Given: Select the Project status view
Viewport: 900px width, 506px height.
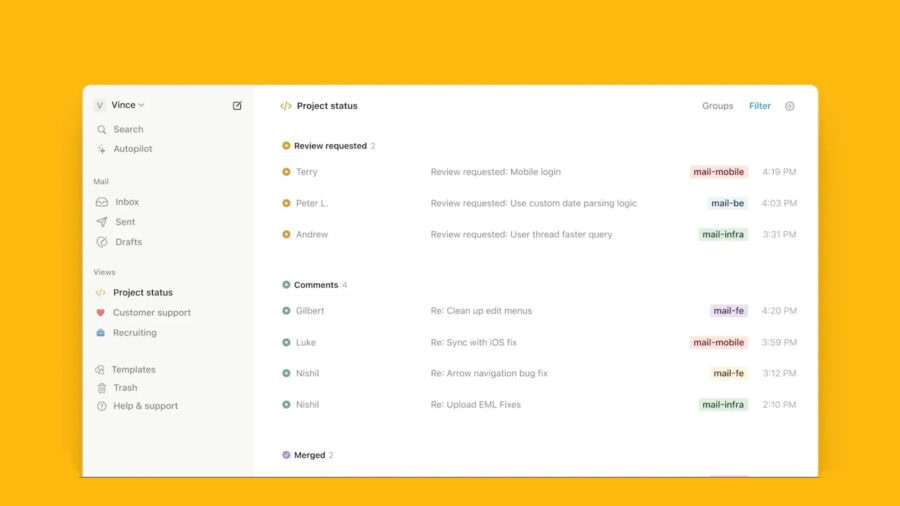Looking at the screenshot, I should tap(143, 293).
